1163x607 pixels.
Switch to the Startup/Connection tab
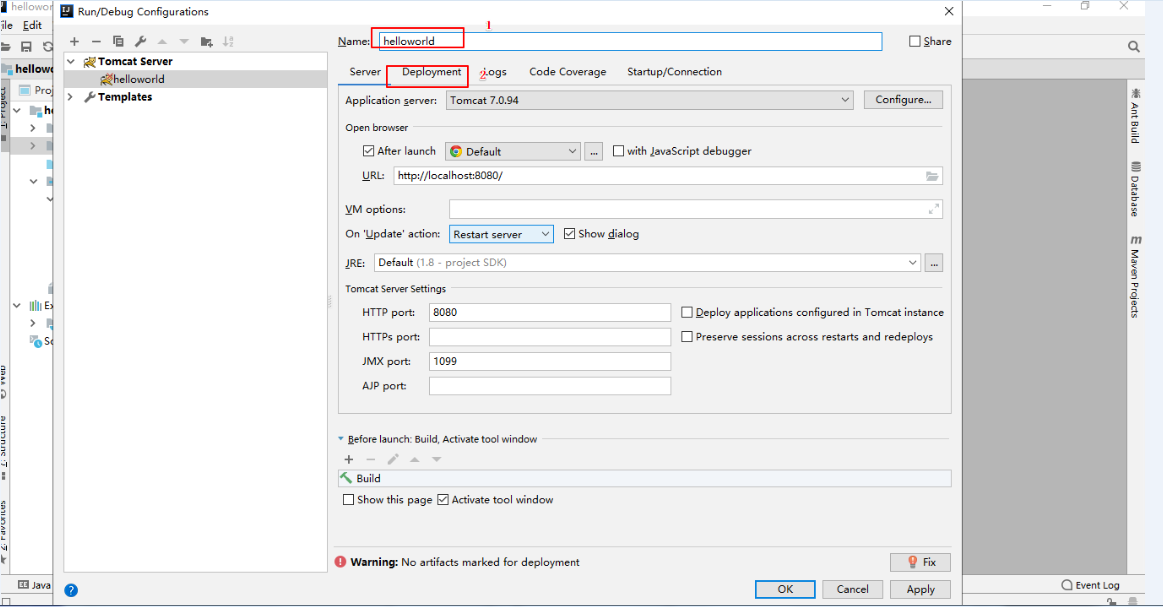point(674,72)
